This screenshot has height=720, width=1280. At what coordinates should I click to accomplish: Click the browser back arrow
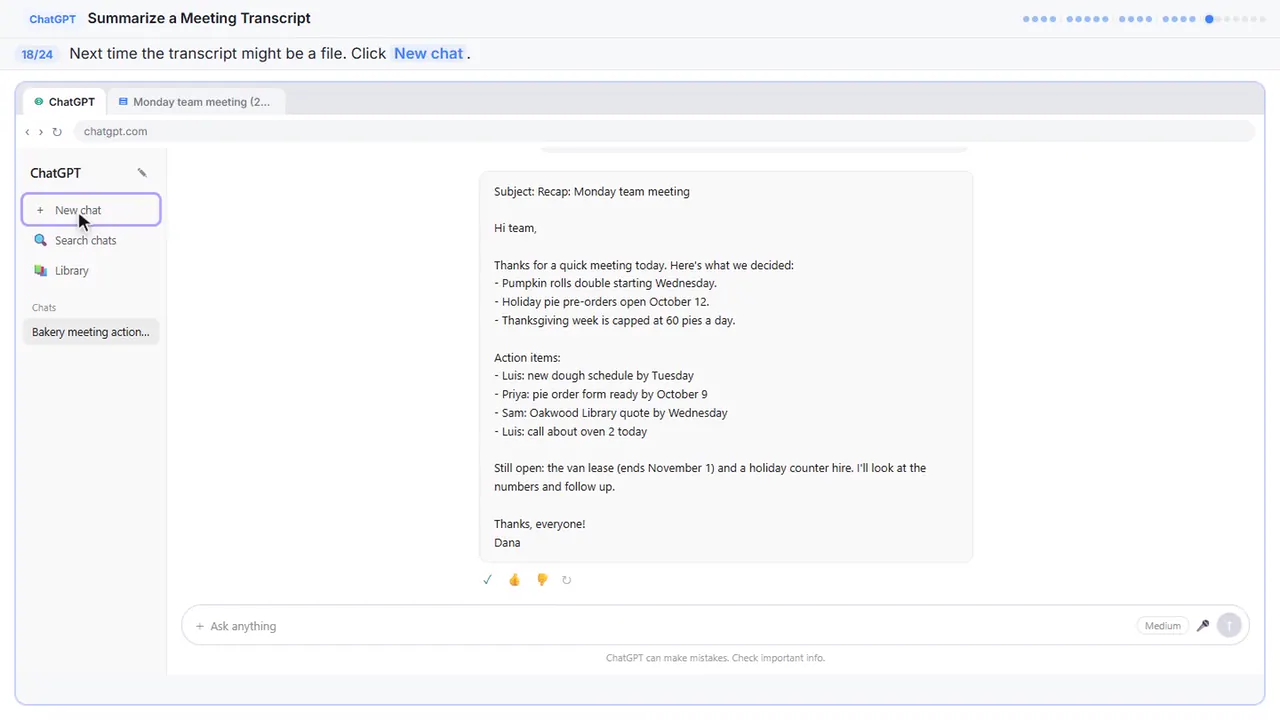coord(27,132)
